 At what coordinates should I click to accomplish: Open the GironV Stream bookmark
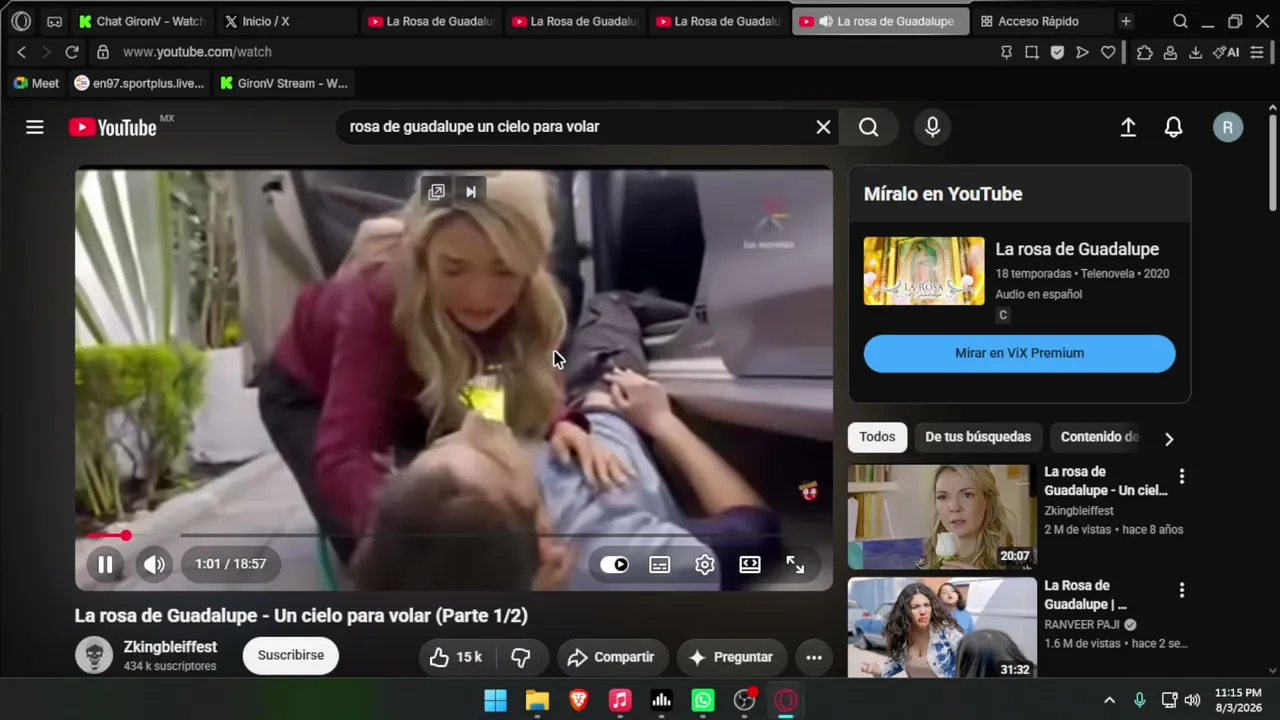284,83
